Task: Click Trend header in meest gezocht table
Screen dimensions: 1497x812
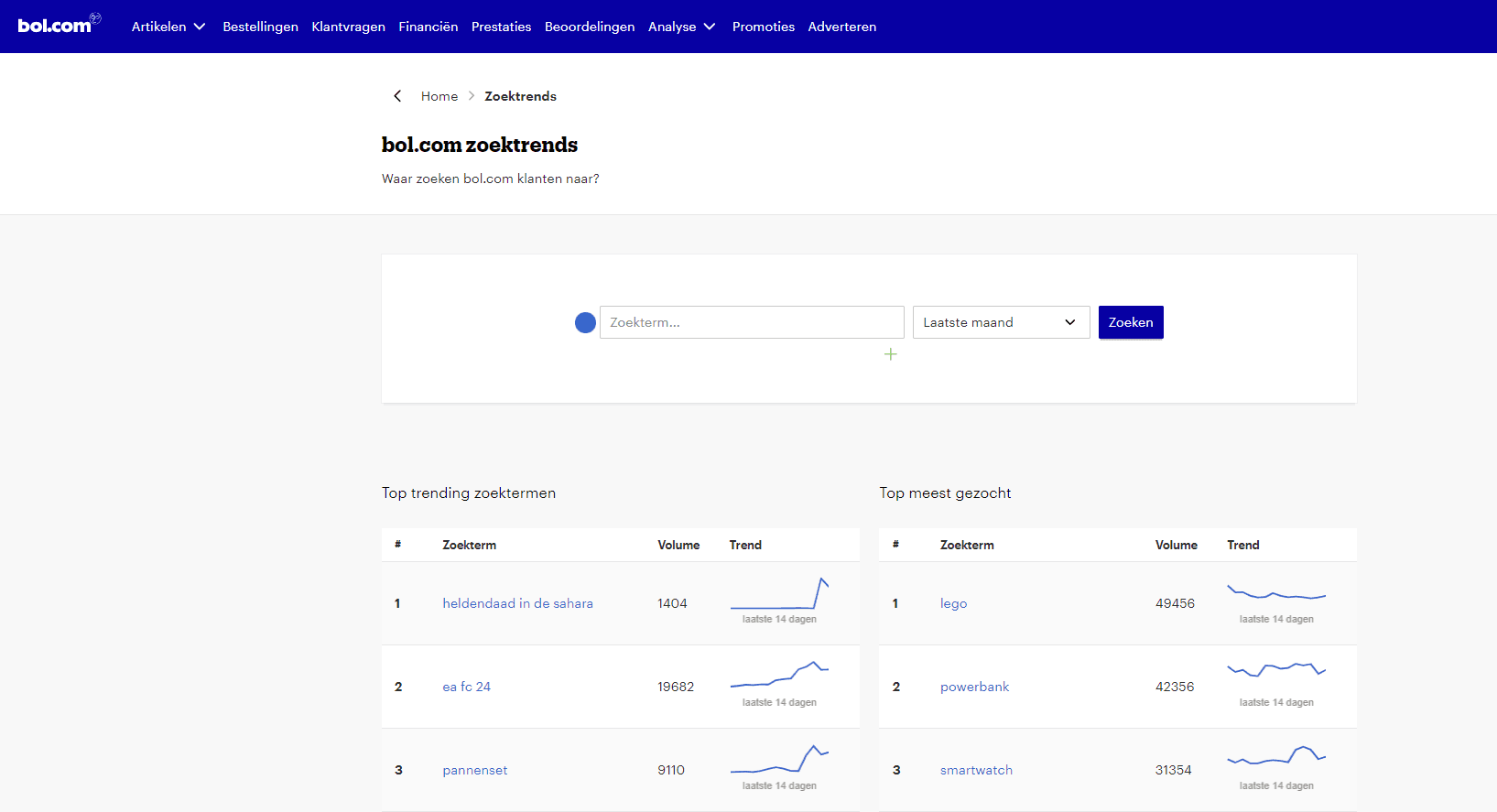Action: point(1242,545)
